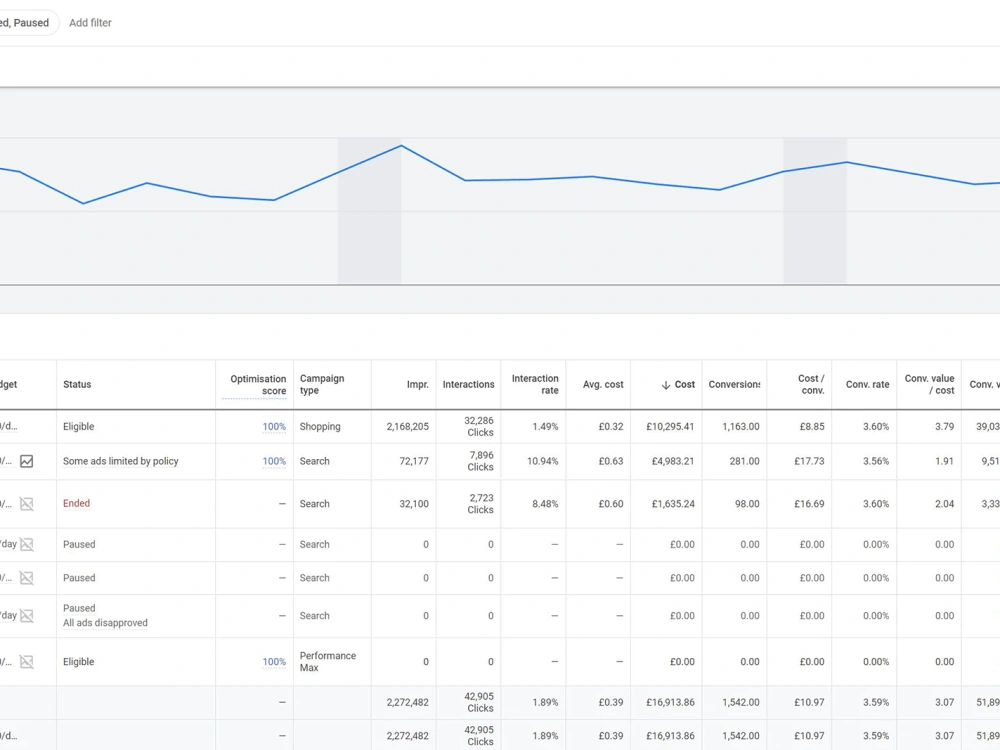Sort by the Conversions column header
The width and height of the screenshot is (1000, 750).
[734, 385]
